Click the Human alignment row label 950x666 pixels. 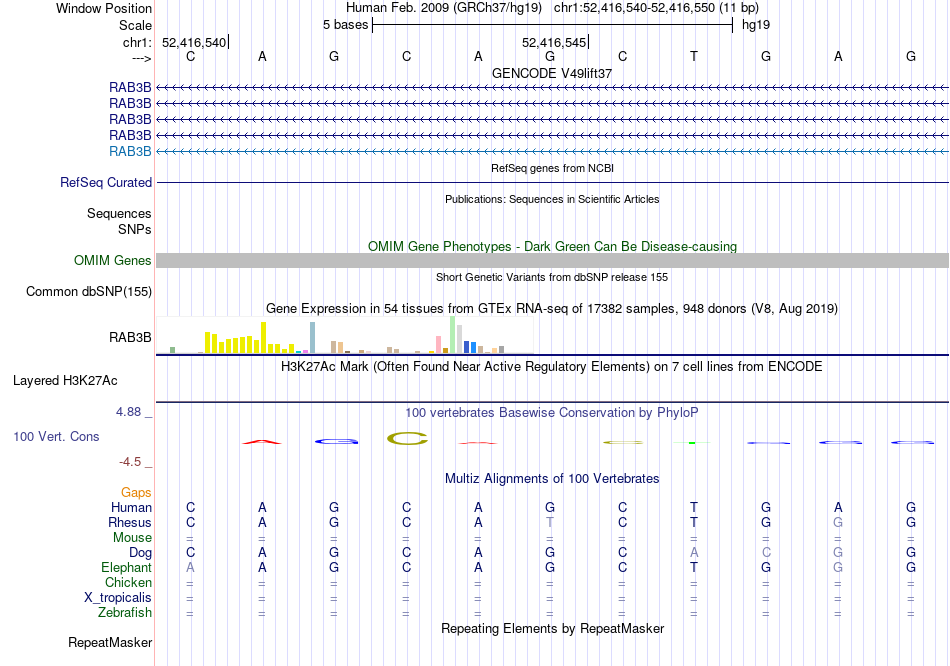(x=131, y=508)
